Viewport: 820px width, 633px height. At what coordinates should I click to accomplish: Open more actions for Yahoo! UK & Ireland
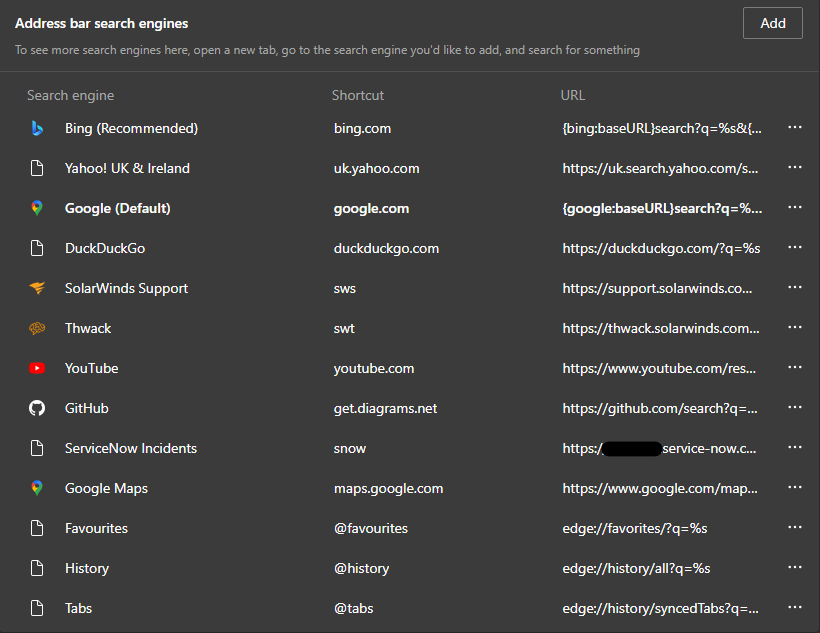point(794,167)
